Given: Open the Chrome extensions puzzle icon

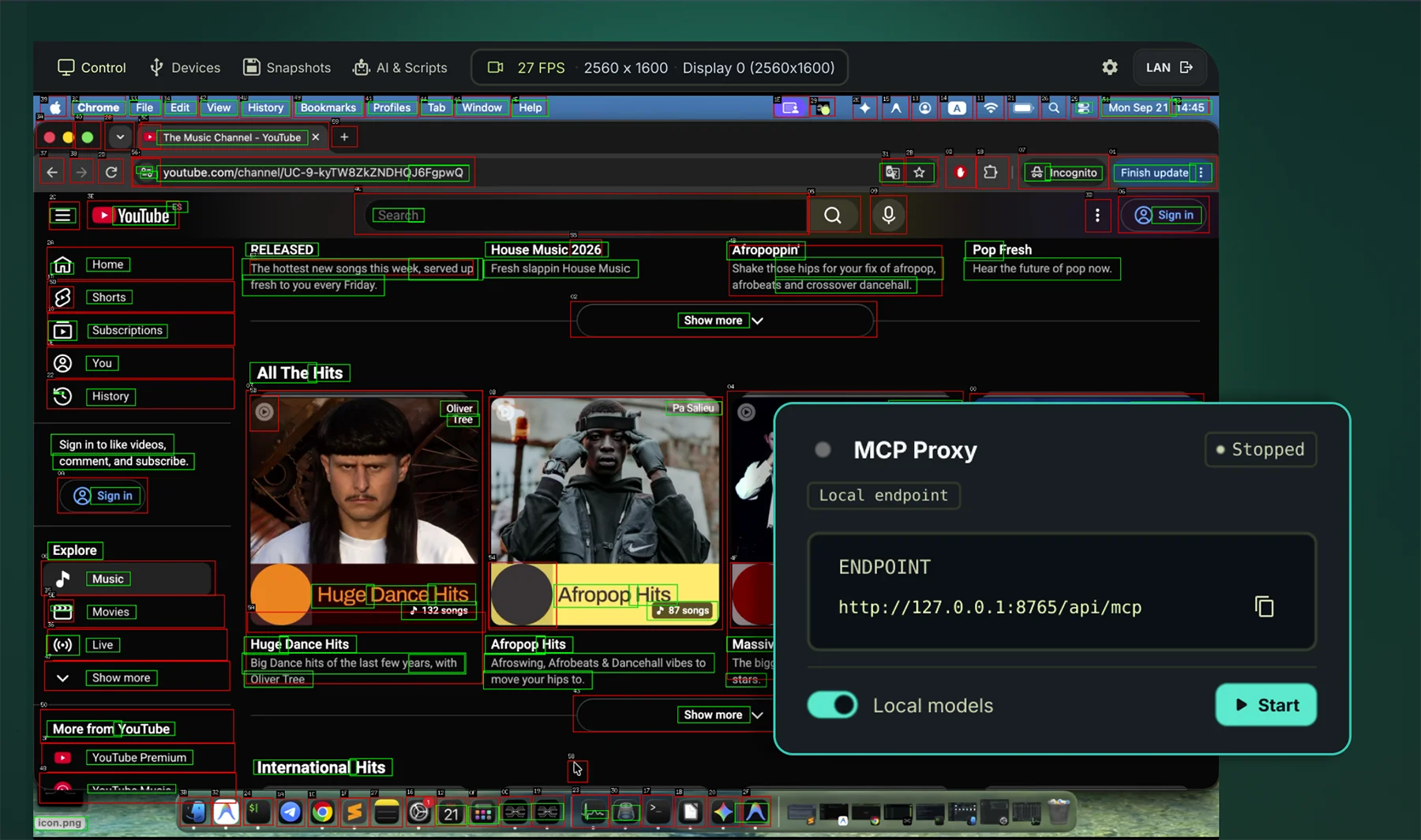Looking at the screenshot, I should click(990, 173).
